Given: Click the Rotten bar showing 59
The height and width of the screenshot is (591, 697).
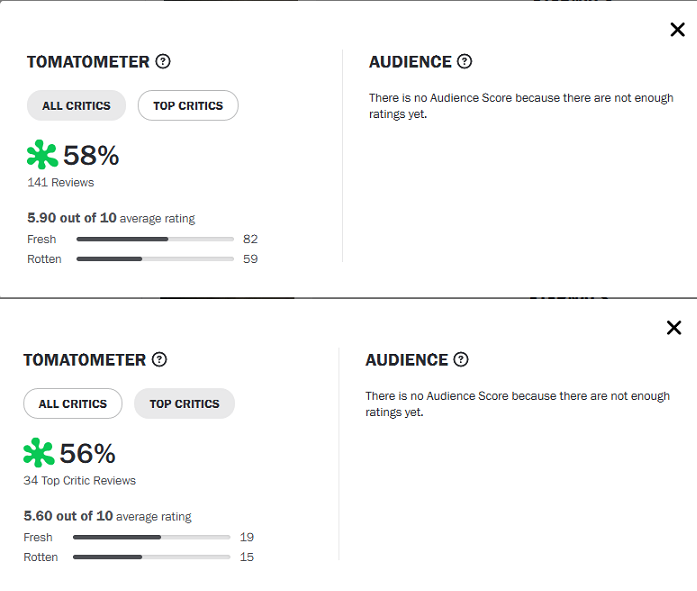Looking at the screenshot, I should [x=155, y=259].
